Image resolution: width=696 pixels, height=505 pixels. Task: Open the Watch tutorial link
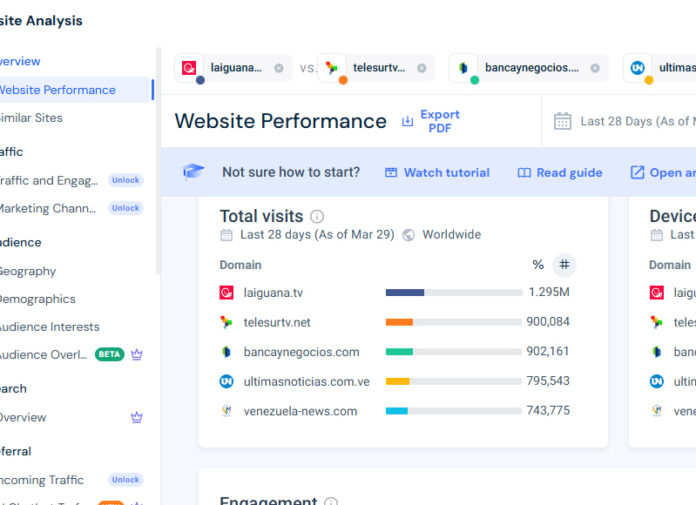click(x=437, y=173)
